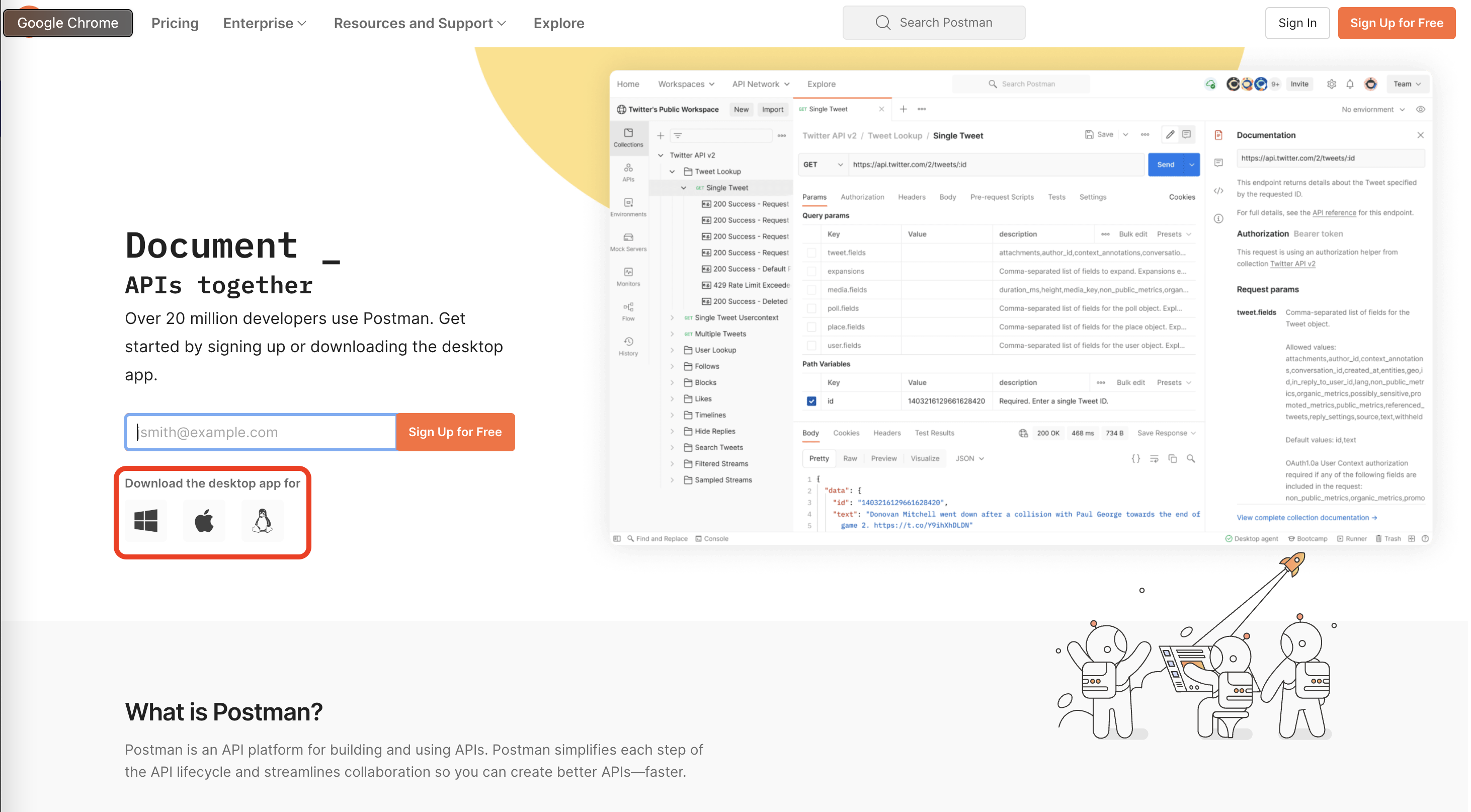Screen dimensions: 1471x812
Task: Check the tweet.fields parameter checkbox
Action: pos(811,253)
